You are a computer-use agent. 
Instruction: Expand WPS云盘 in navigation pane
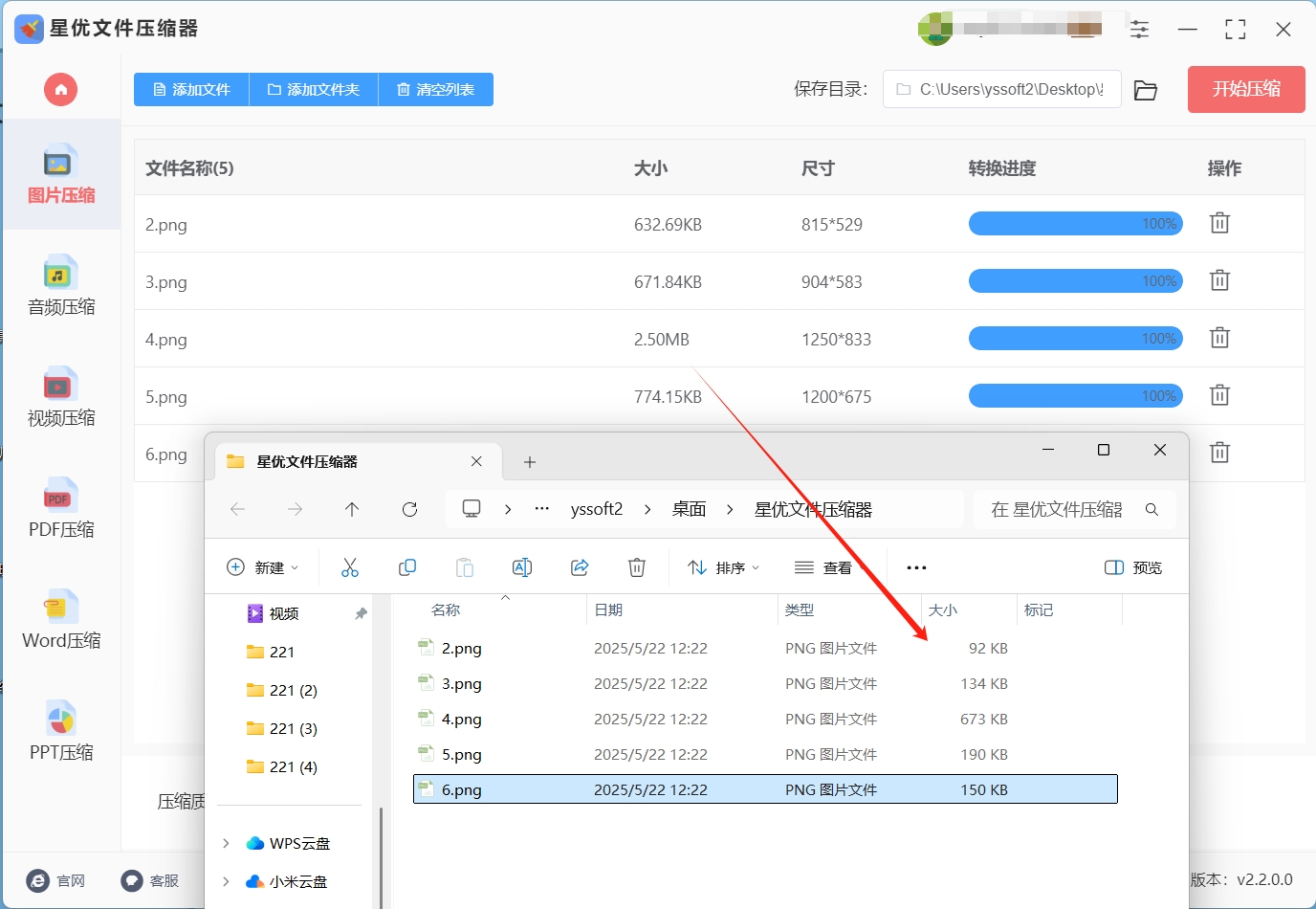pos(226,843)
